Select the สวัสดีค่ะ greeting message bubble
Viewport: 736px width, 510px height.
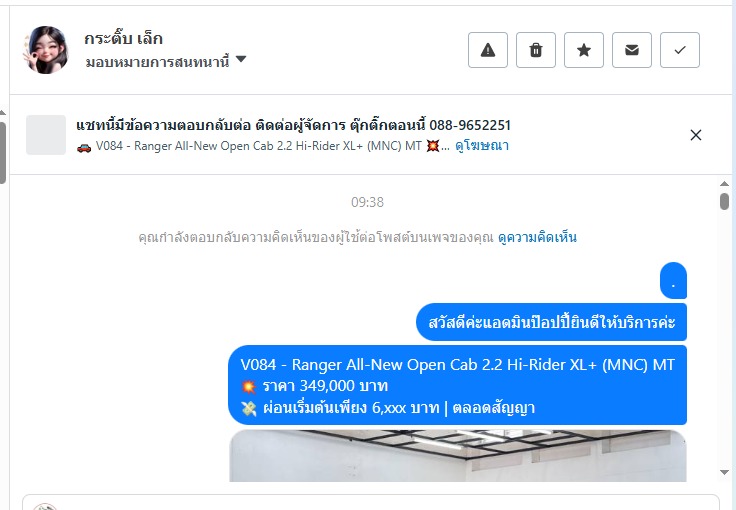coord(551,322)
